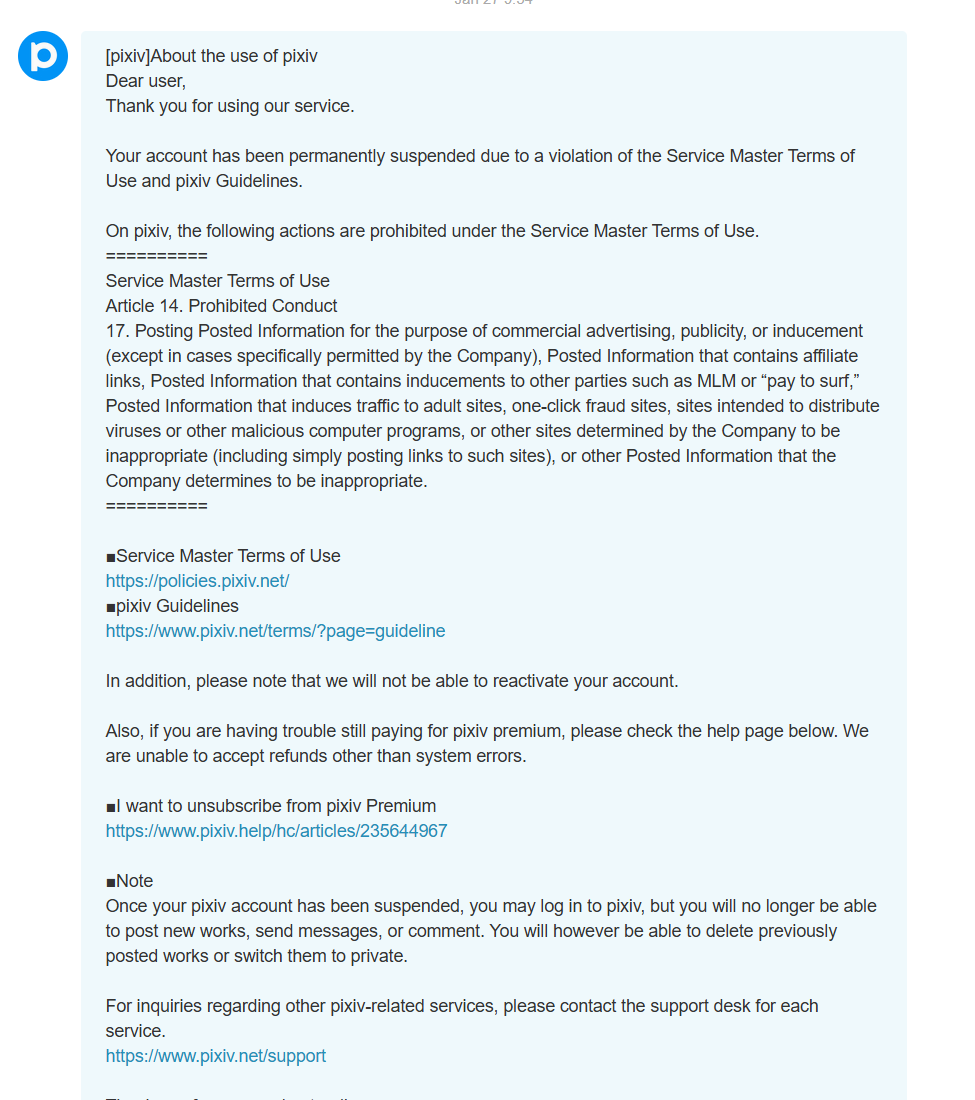The width and height of the screenshot is (975, 1100).
Task: Click the second '==========' divider below clause 17
Action: click(156, 506)
